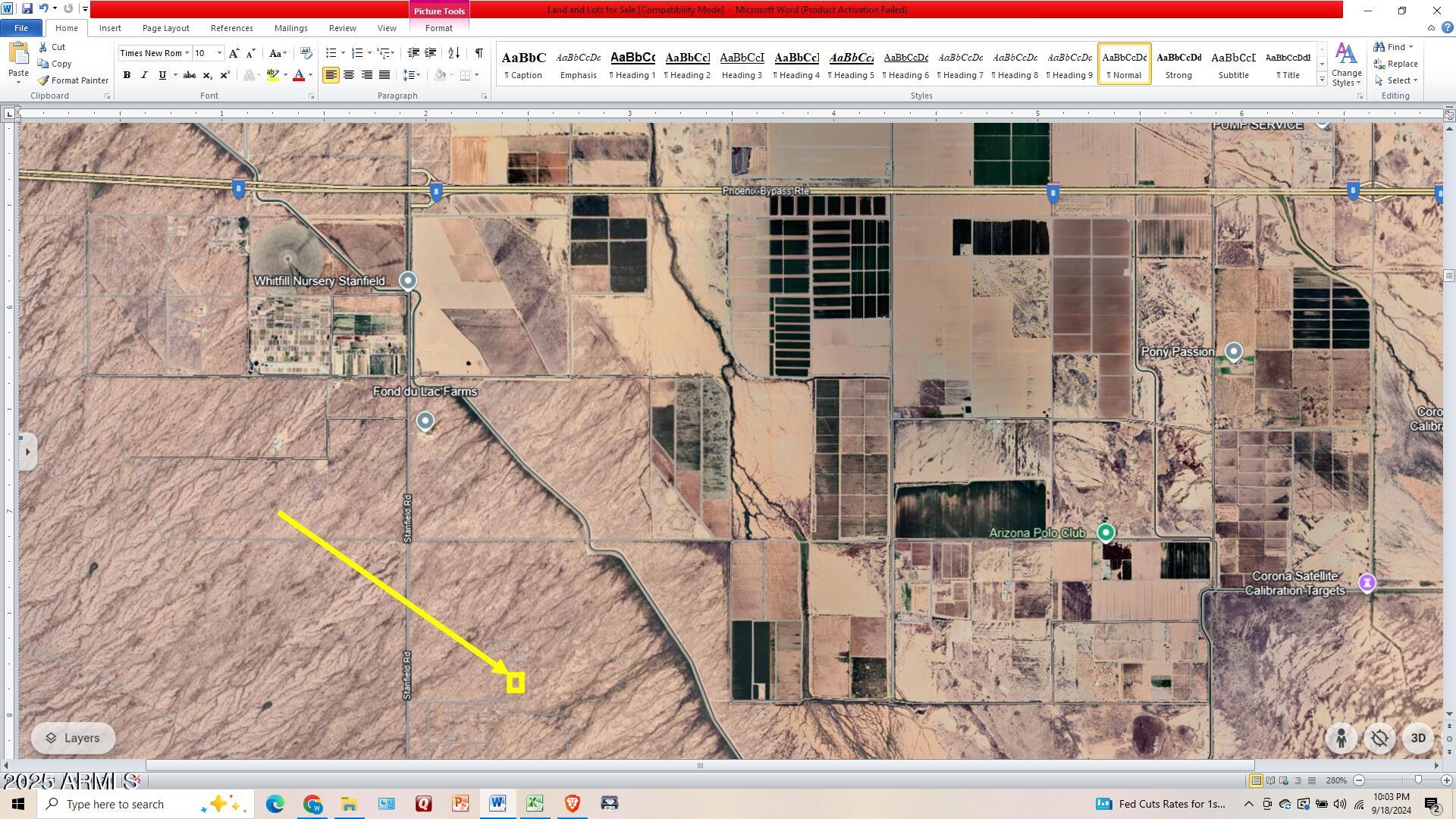1456x819 pixels.
Task: Paste clipboard contents
Action: point(18,63)
